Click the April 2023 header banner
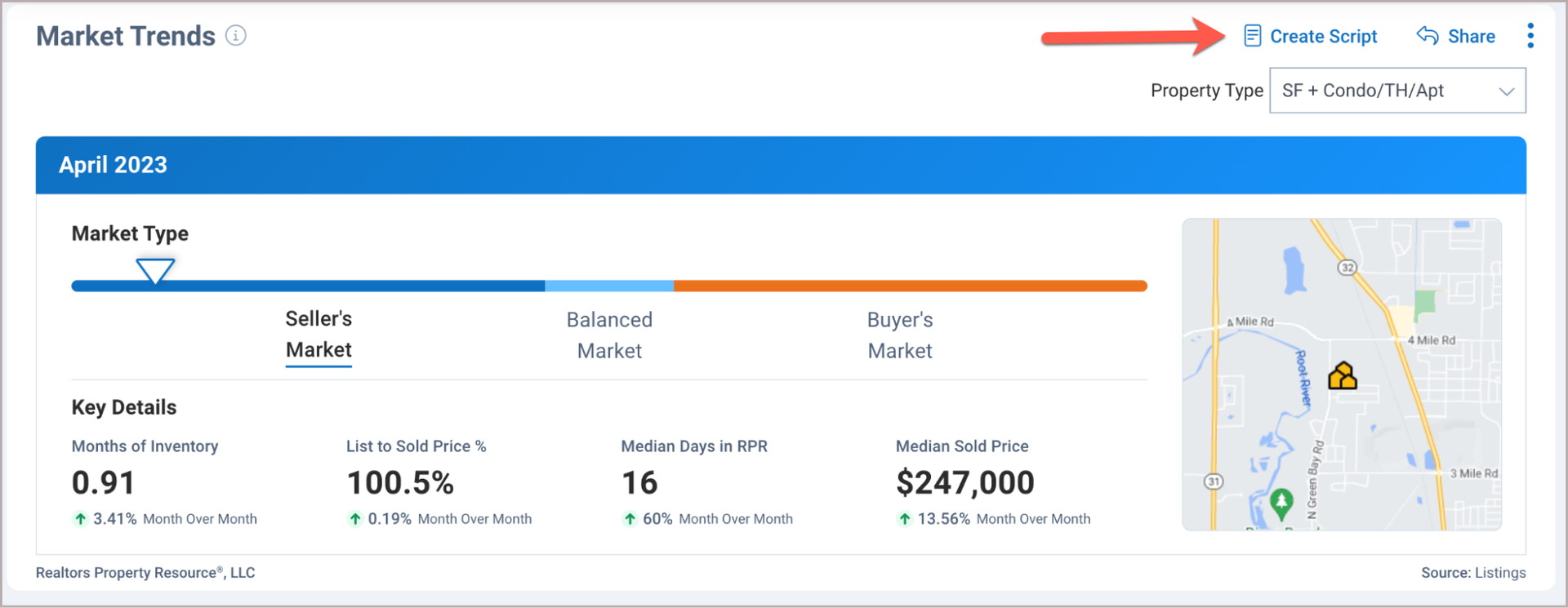The height and width of the screenshot is (608, 1568). coord(780,165)
